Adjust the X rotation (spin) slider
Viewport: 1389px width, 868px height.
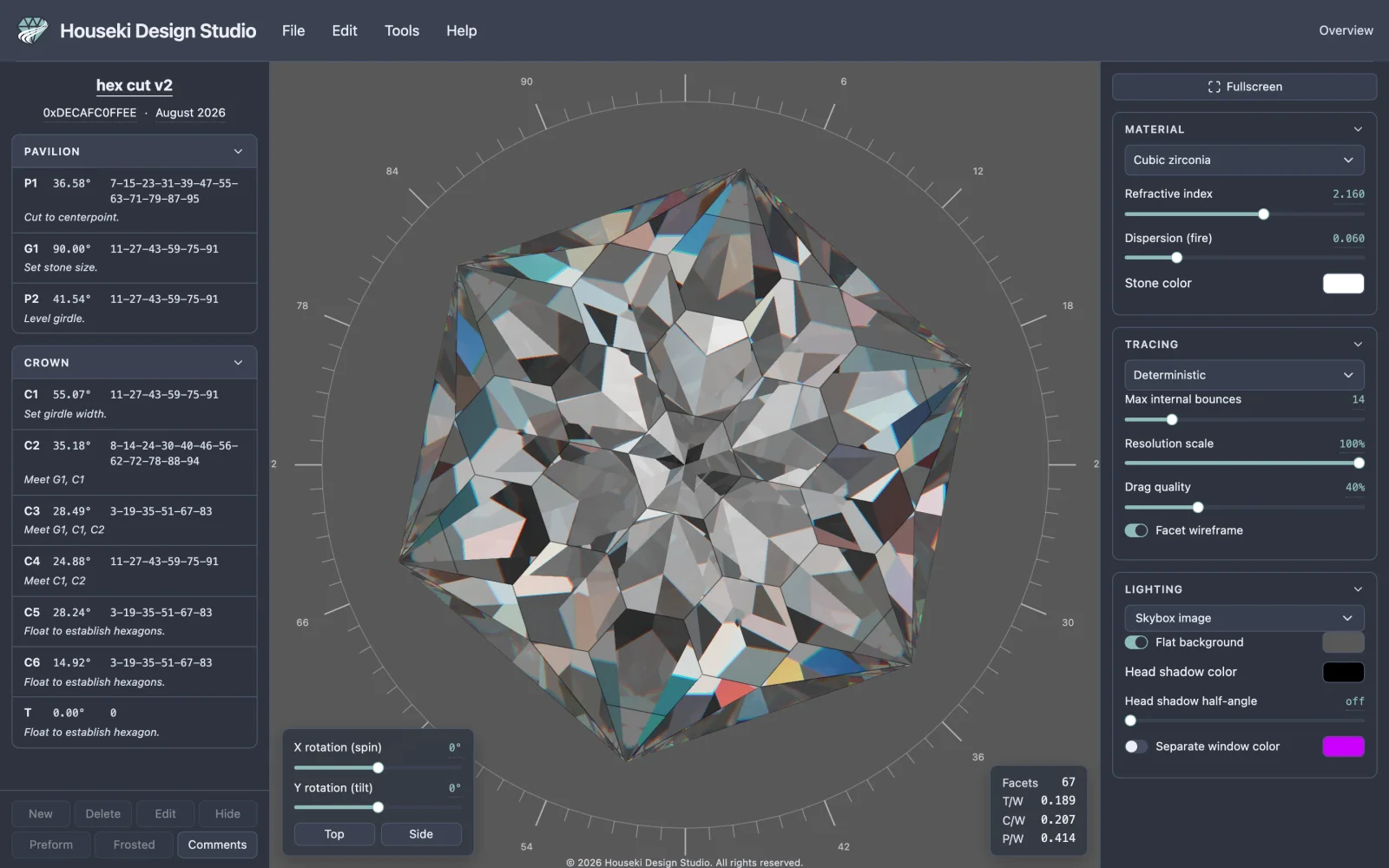[378, 768]
